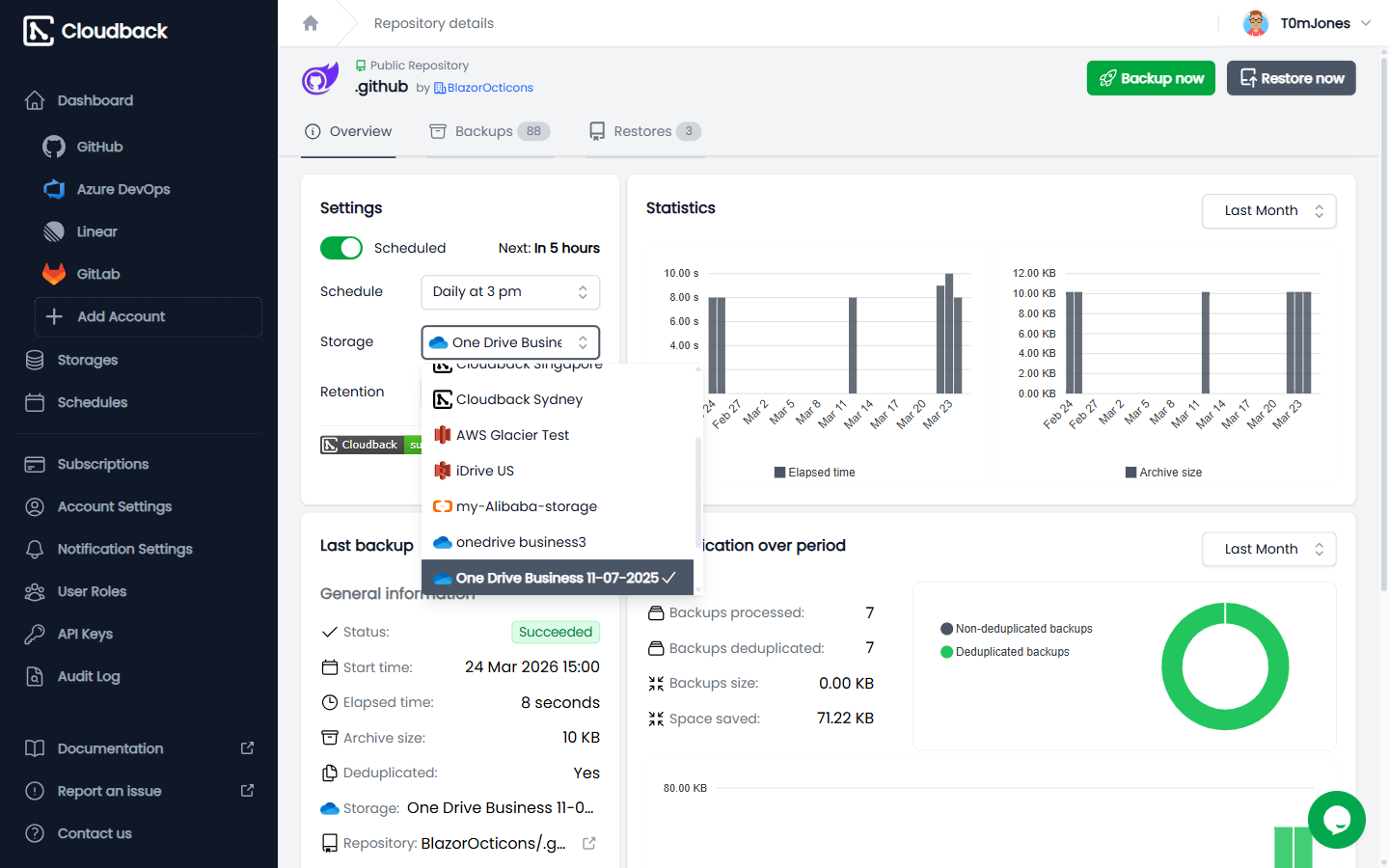Screen dimensions: 1389x868
Task: Switch to the Restores tab
Action: point(645,132)
